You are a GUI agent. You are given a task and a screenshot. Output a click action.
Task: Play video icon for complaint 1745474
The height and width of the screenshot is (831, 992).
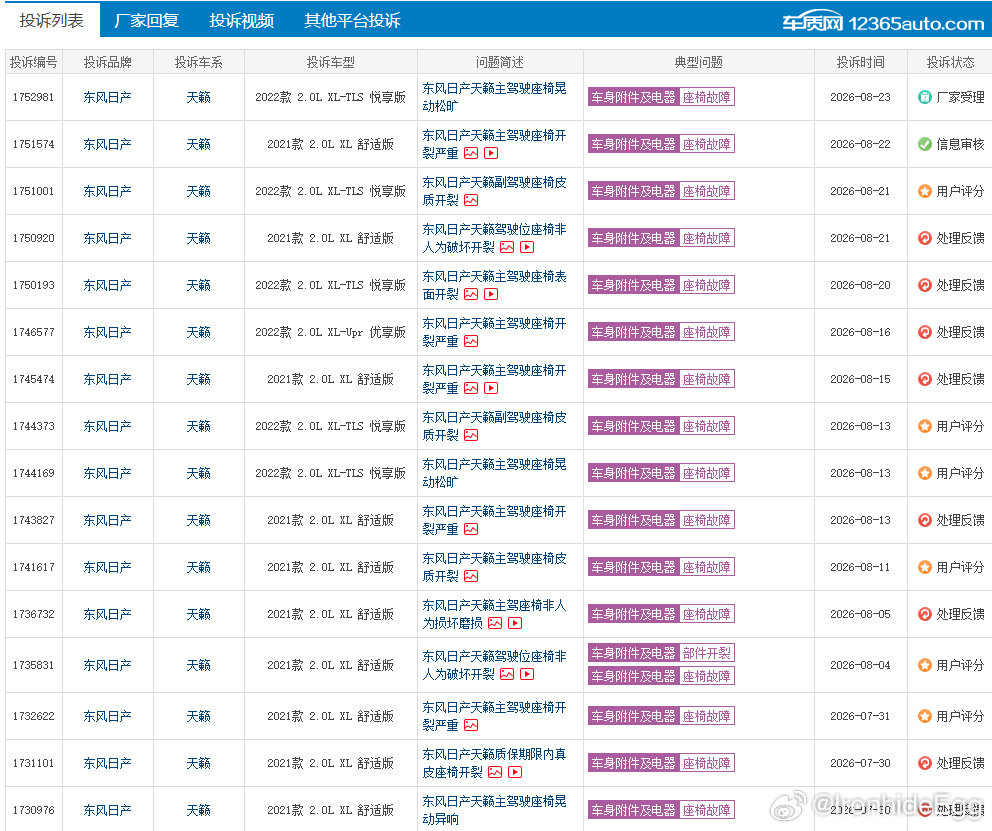491,388
